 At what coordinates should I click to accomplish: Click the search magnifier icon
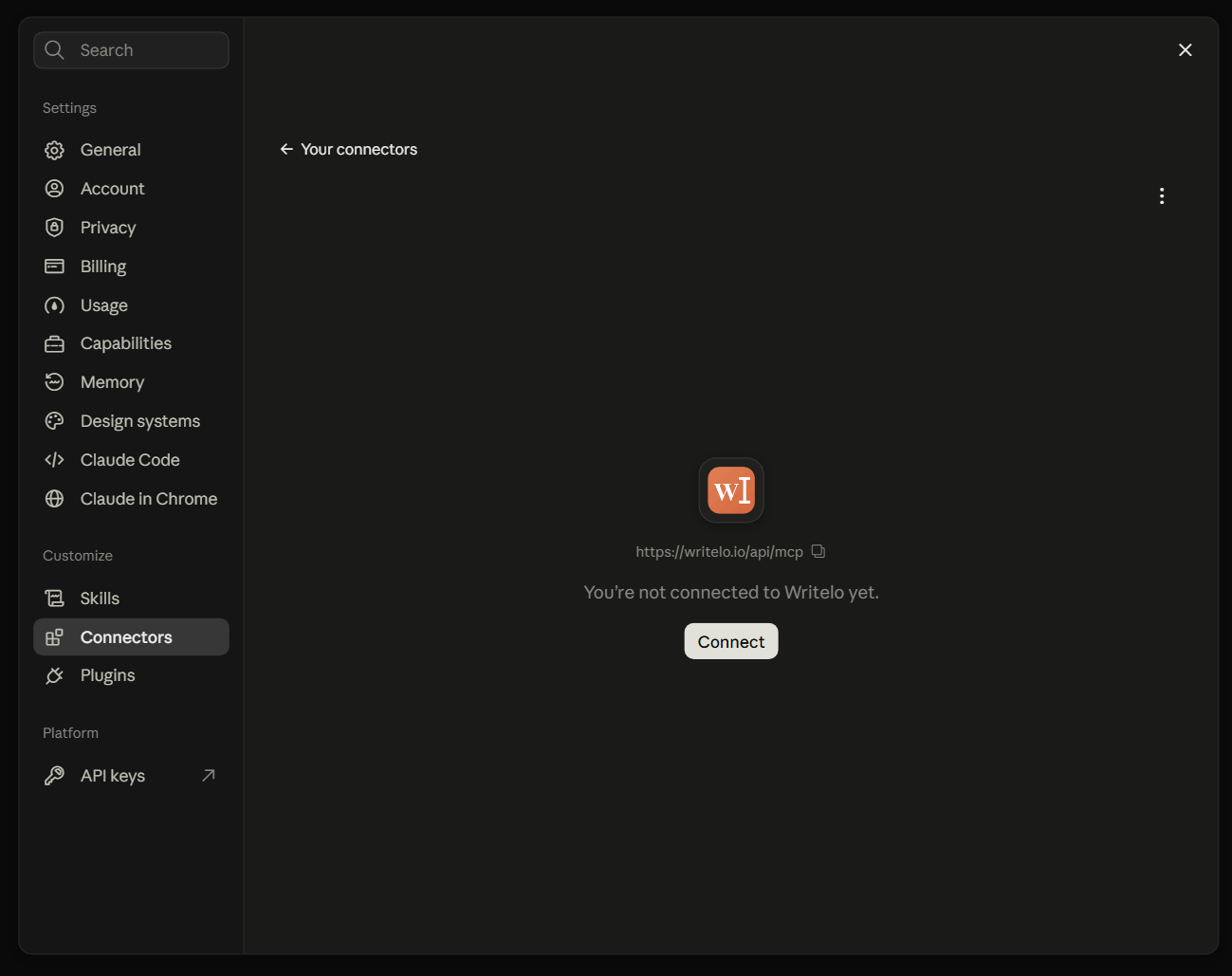point(55,50)
